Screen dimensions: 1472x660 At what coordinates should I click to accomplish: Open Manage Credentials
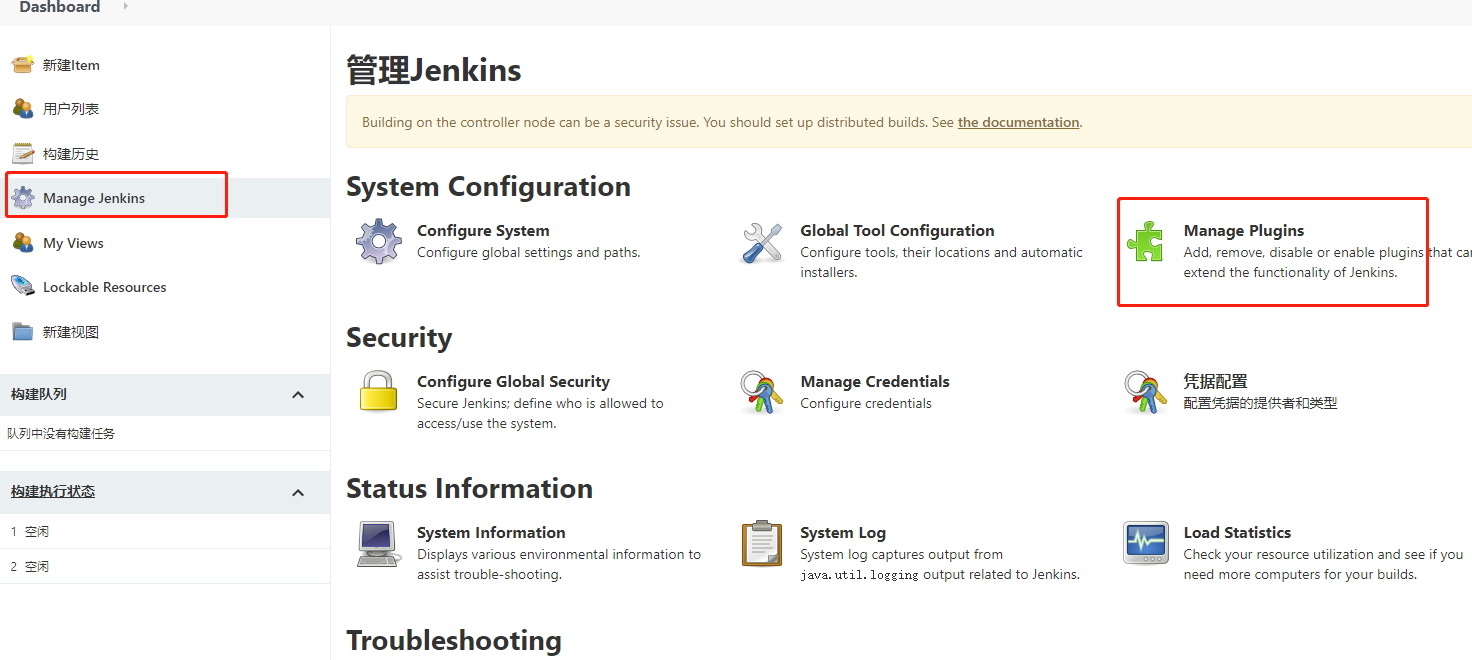[x=875, y=382]
